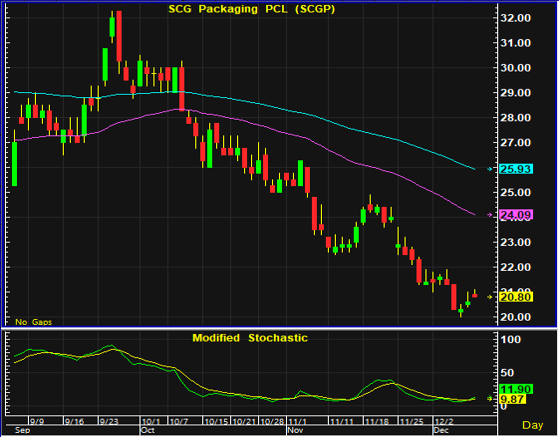Click the Day timeframe label

tap(533, 425)
